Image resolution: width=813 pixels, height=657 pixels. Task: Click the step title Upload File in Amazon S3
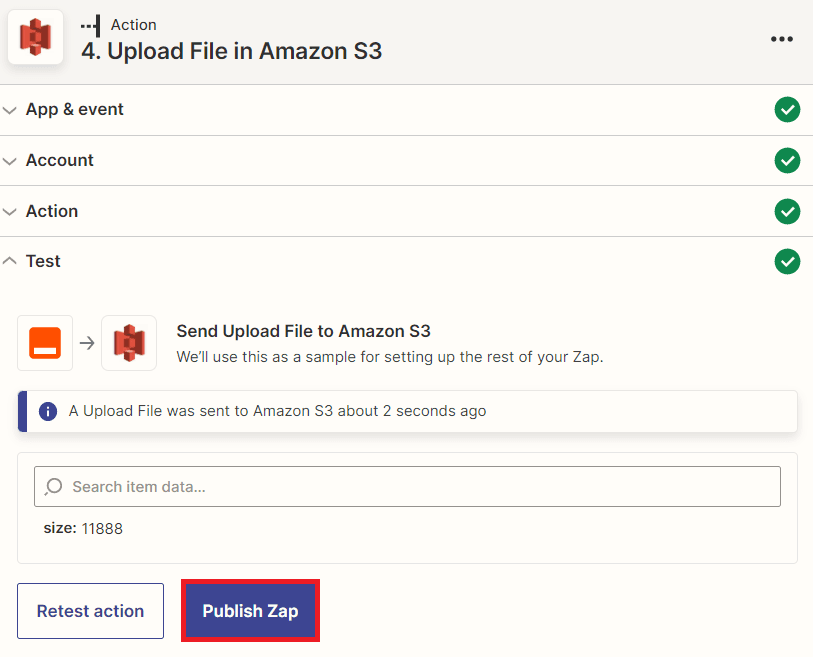point(231,51)
